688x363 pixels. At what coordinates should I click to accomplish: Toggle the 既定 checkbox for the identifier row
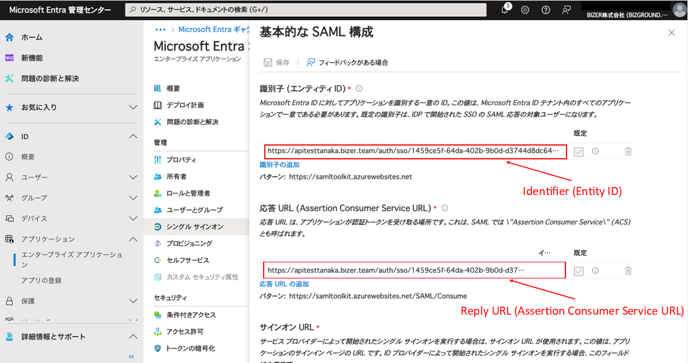pos(579,152)
